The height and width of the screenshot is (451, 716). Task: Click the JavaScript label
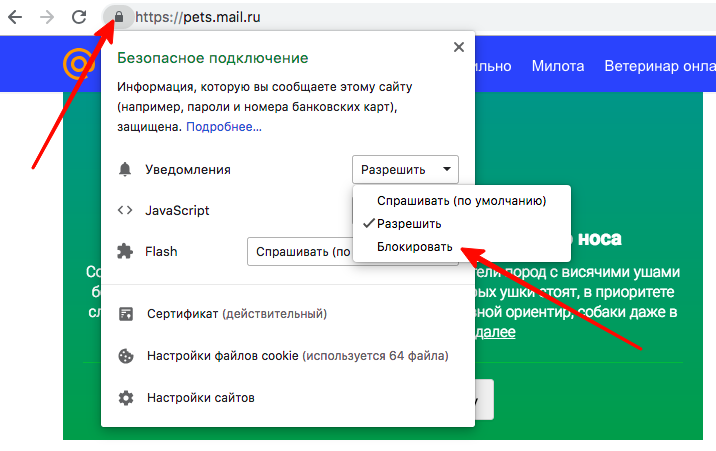coord(177,210)
